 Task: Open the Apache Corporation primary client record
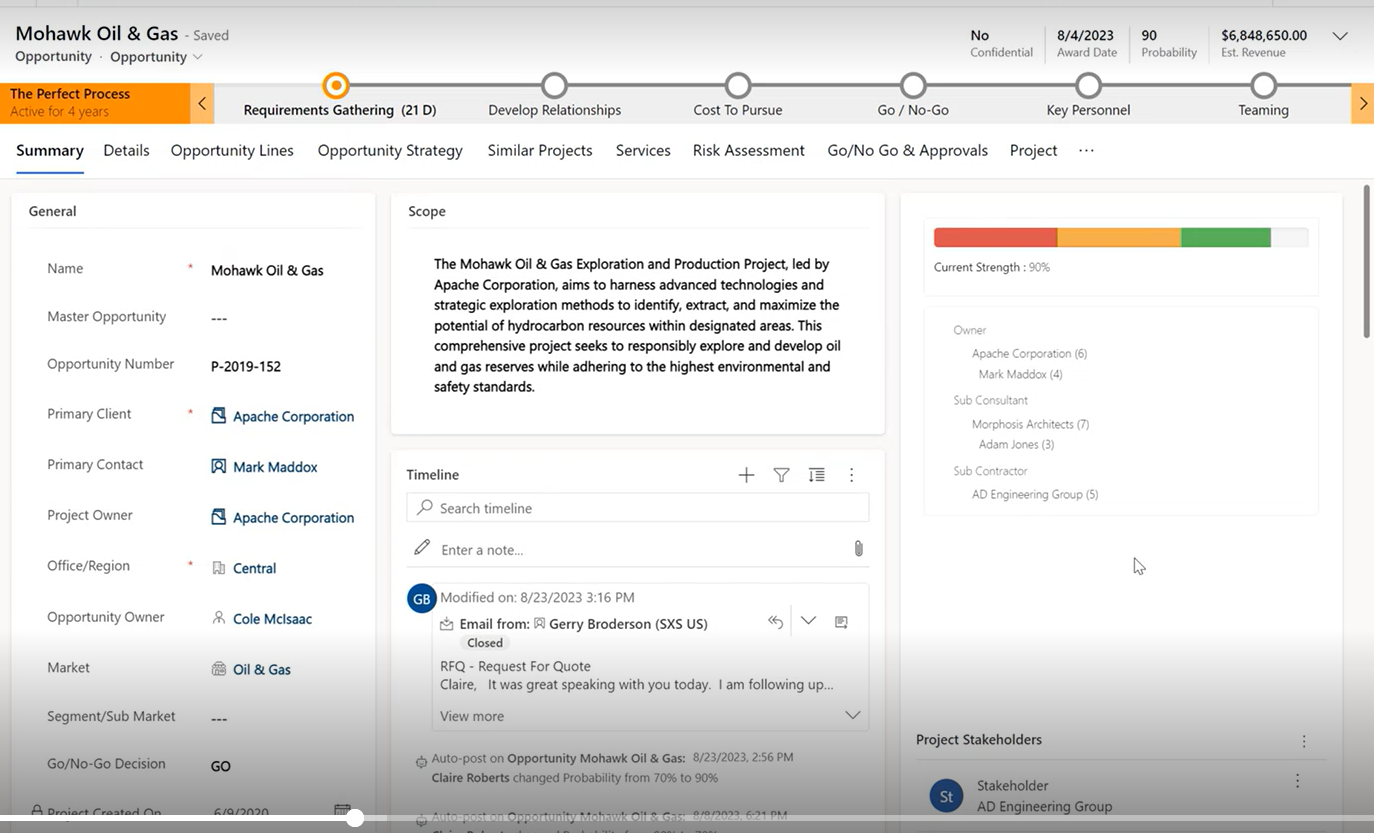coord(291,416)
